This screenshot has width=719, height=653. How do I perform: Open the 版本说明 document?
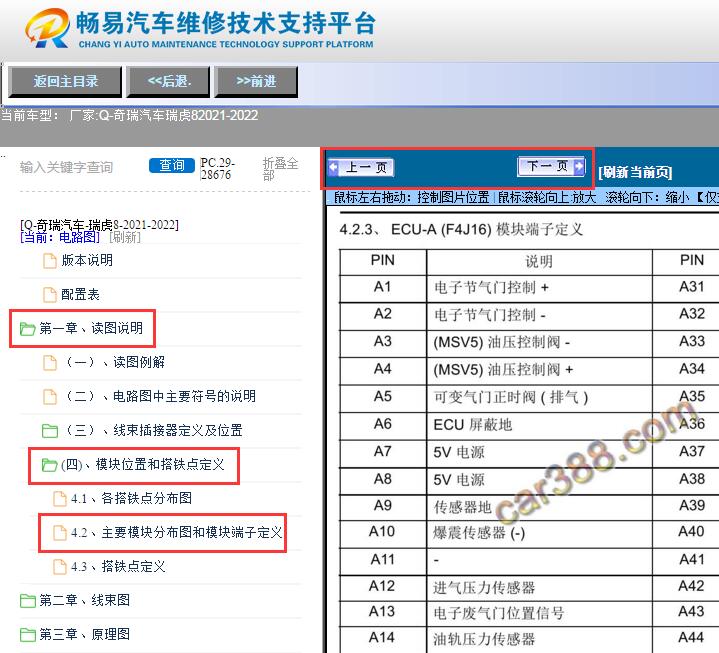tap(87, 260)
